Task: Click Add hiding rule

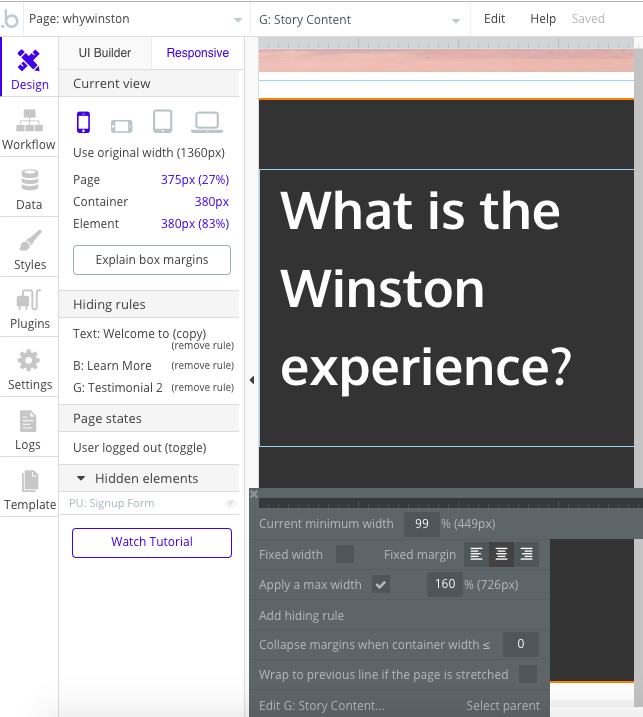Action: click(x=301, y=615)
